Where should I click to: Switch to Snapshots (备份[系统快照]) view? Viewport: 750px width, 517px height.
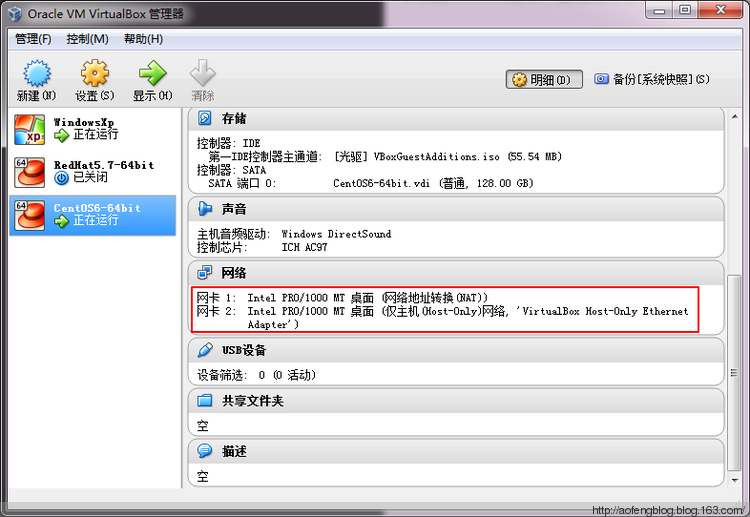pyautogui.click(x=651, y=79)
